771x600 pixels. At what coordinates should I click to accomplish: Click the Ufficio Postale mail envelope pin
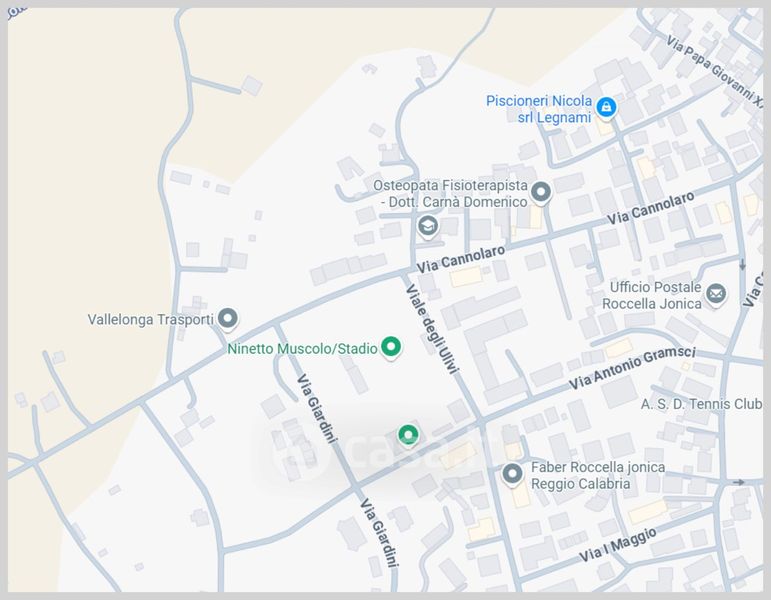click(715, 293)
